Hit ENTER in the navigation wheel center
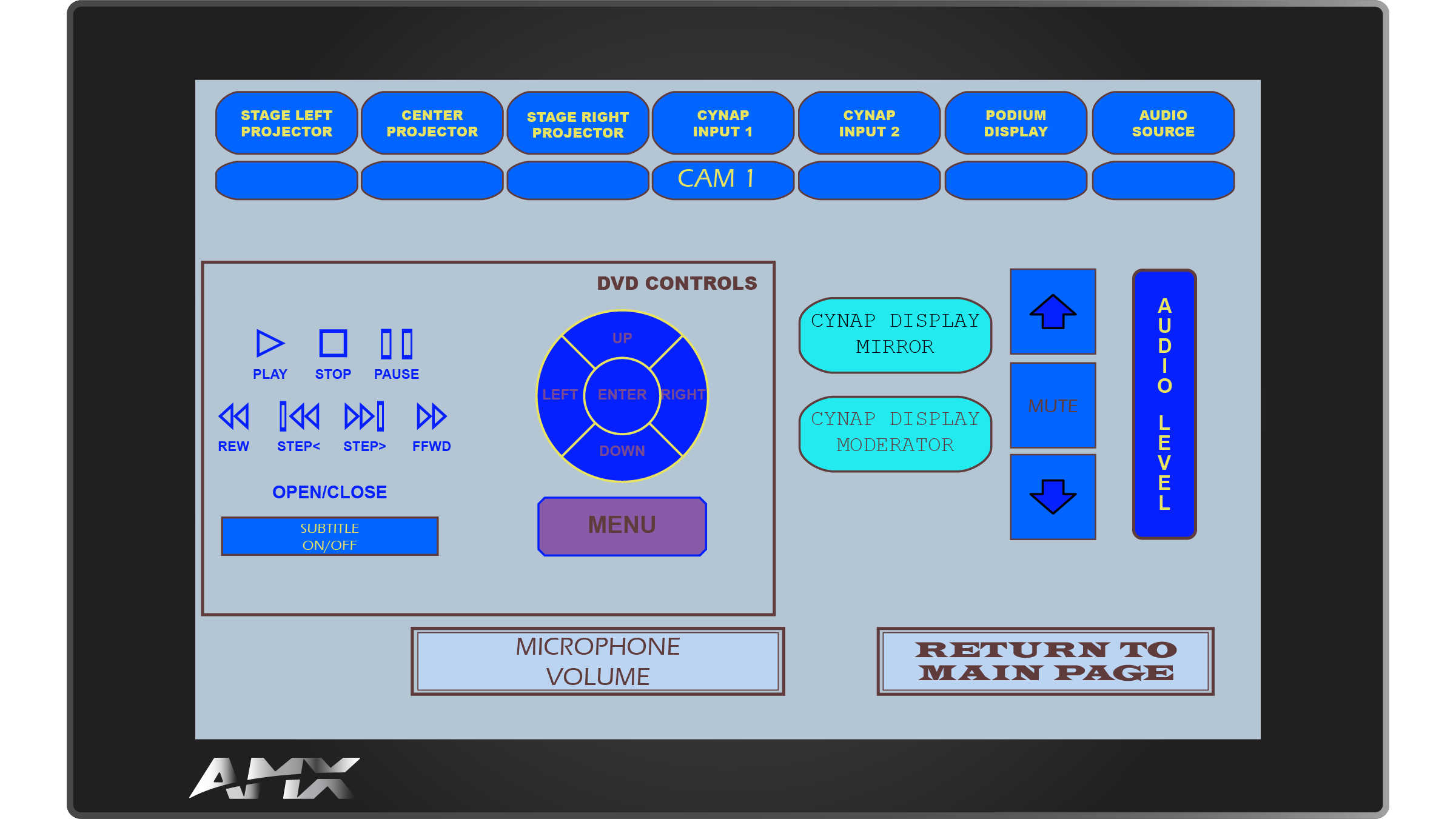The image size is (1456, 819). [622, 395]
